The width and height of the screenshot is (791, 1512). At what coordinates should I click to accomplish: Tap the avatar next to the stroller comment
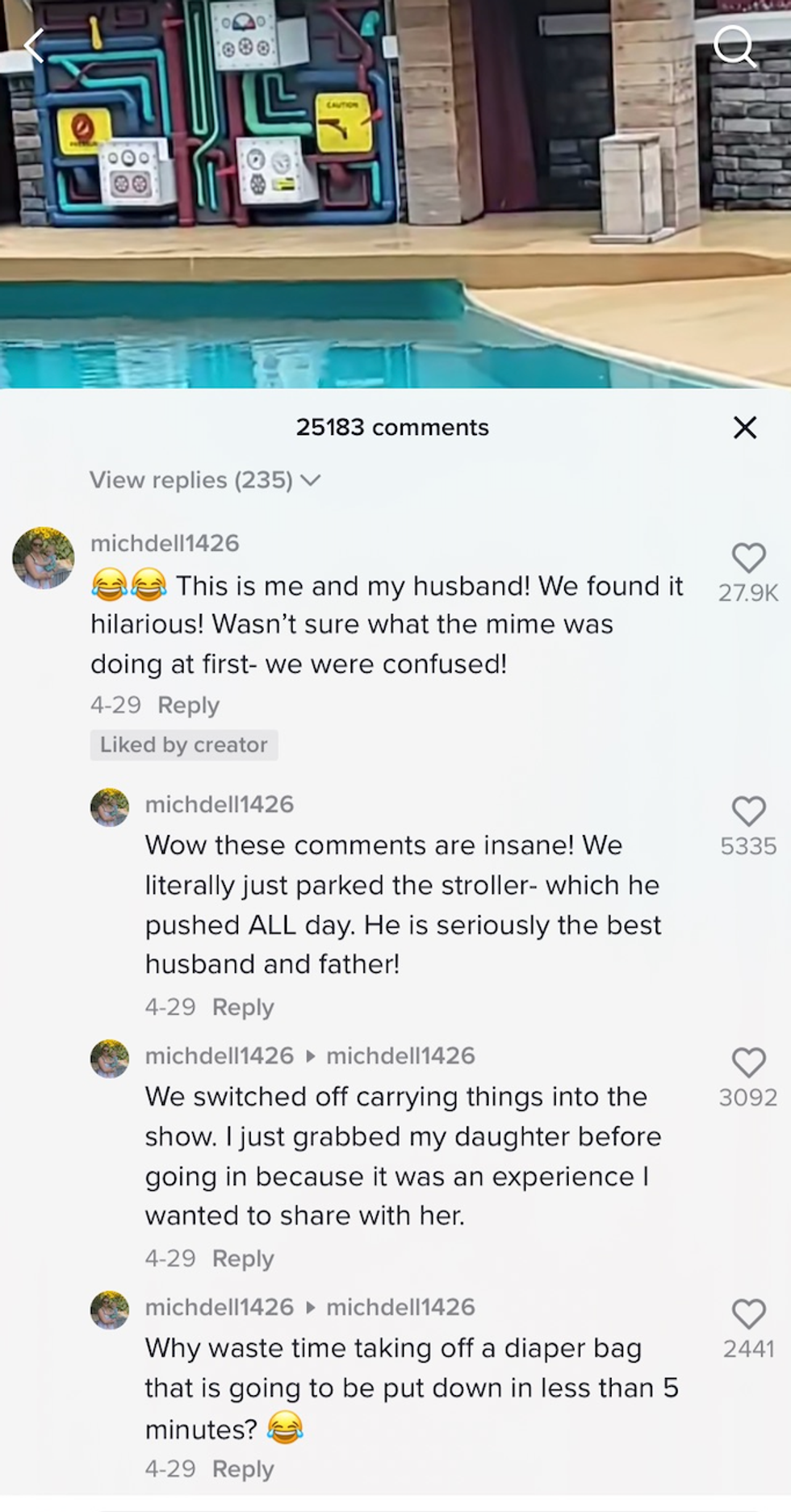point(109,806)
